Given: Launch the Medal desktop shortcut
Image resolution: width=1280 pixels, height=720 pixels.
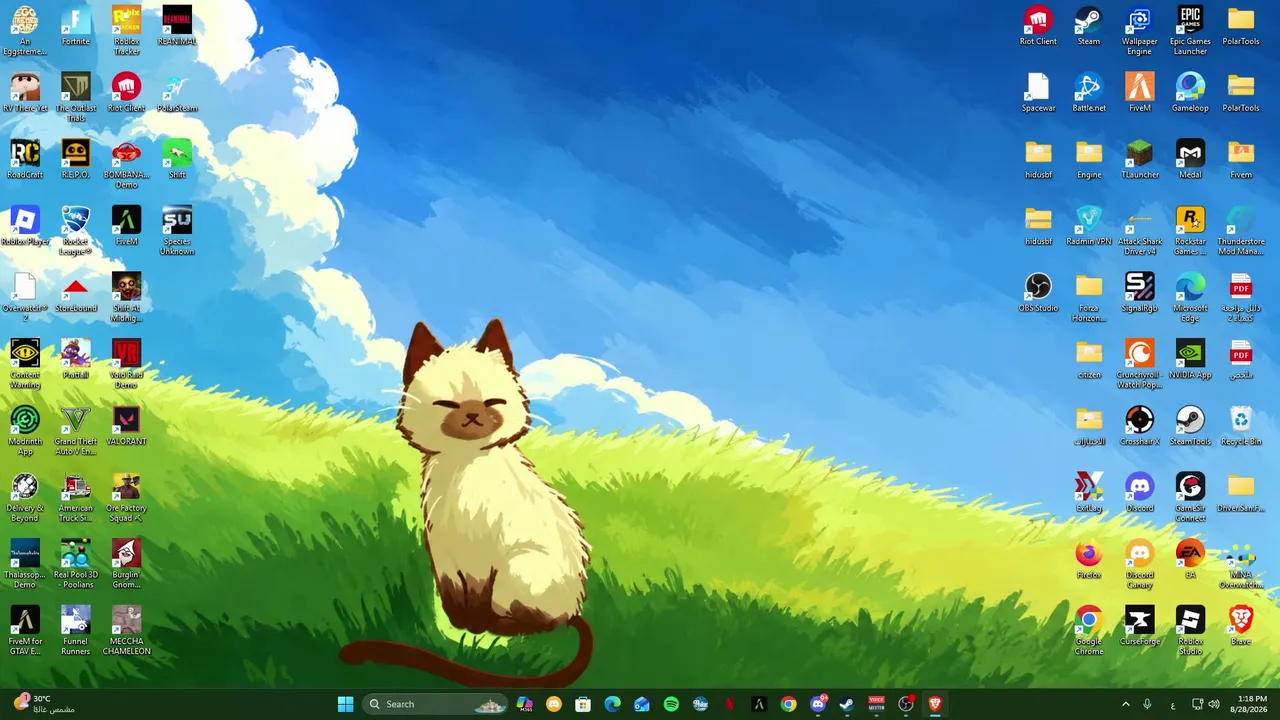Looking at the screenshot, I should click(x=1190, y=159).
